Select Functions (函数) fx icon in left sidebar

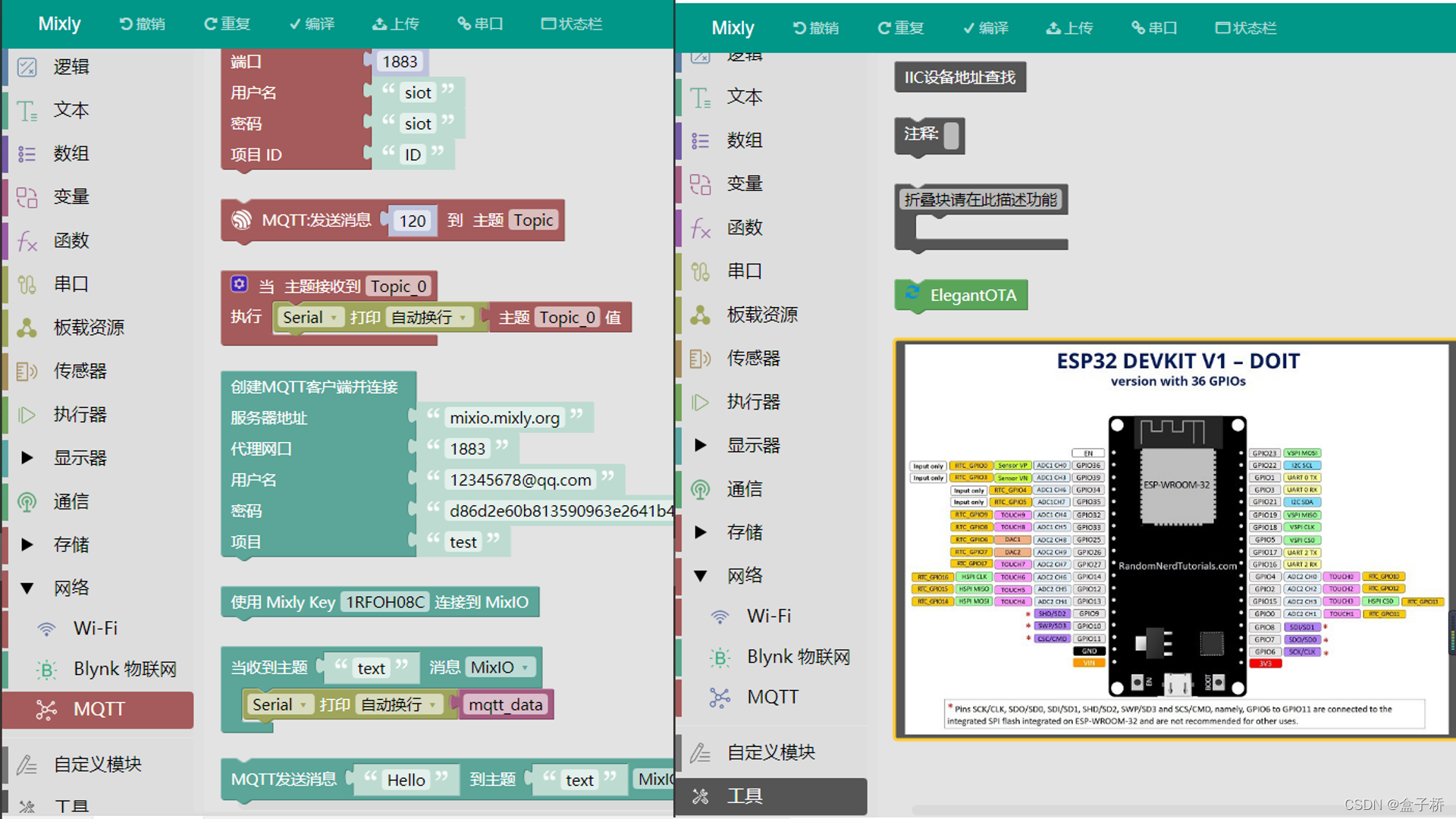pyautogui.click(x=27, y=241)
